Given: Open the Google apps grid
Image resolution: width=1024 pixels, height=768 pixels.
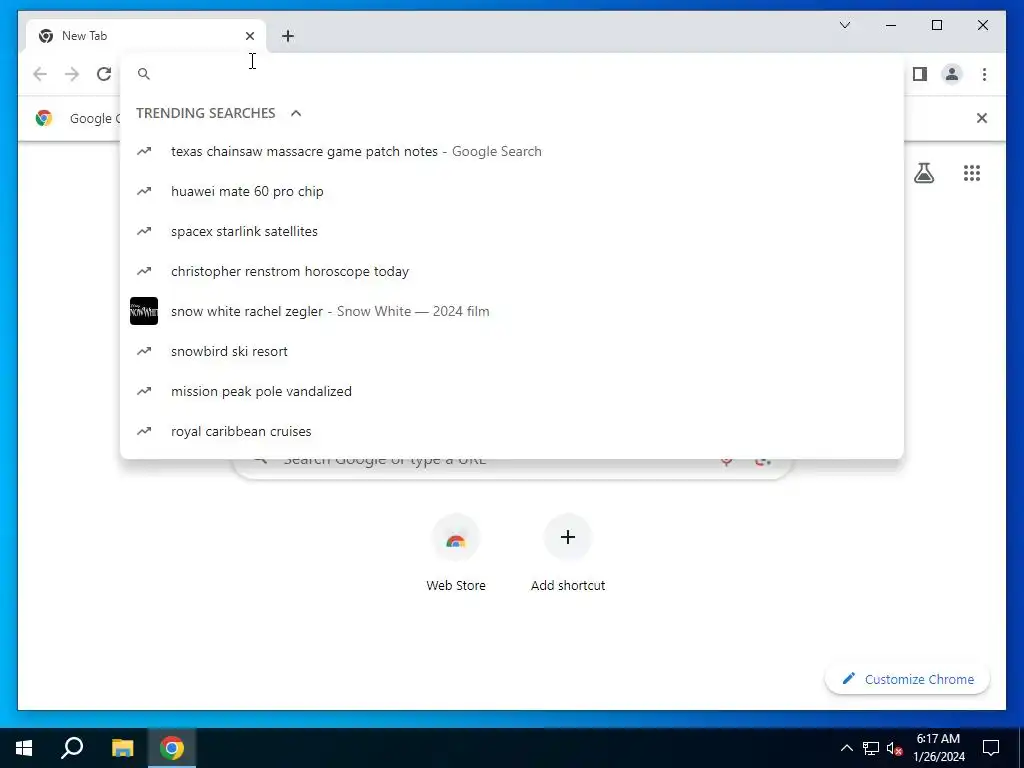Looking at the screenshot, I should click(x=972, y=173).
